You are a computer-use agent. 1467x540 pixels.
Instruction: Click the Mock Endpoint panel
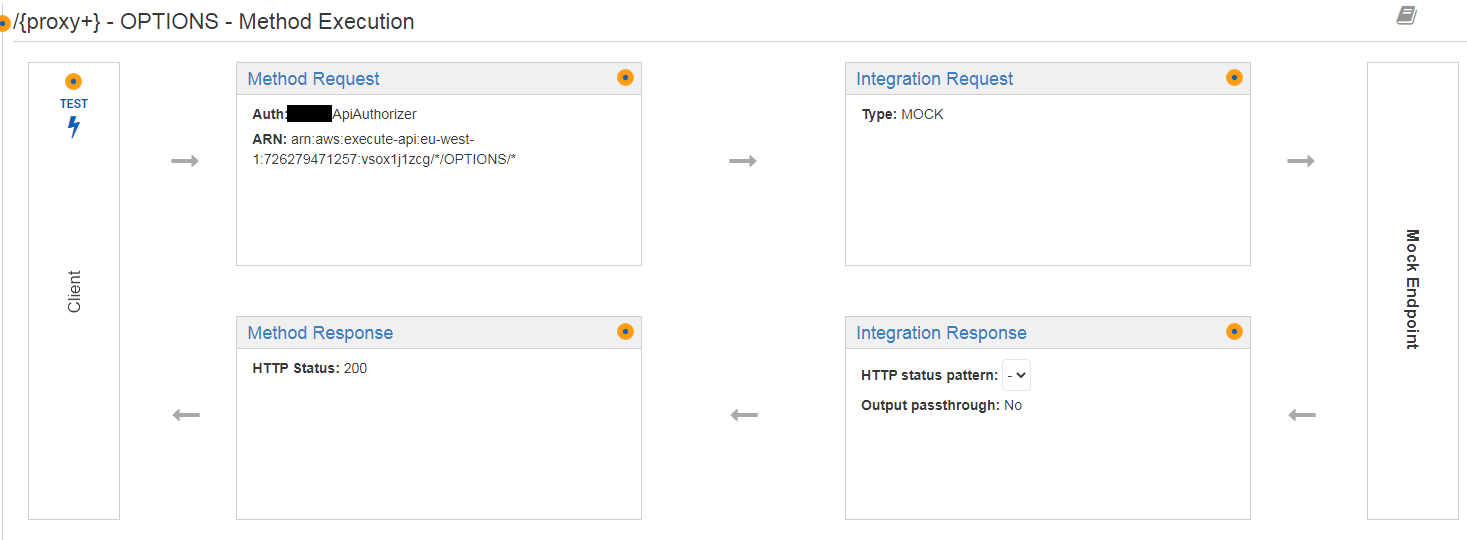click(1412, 290)
